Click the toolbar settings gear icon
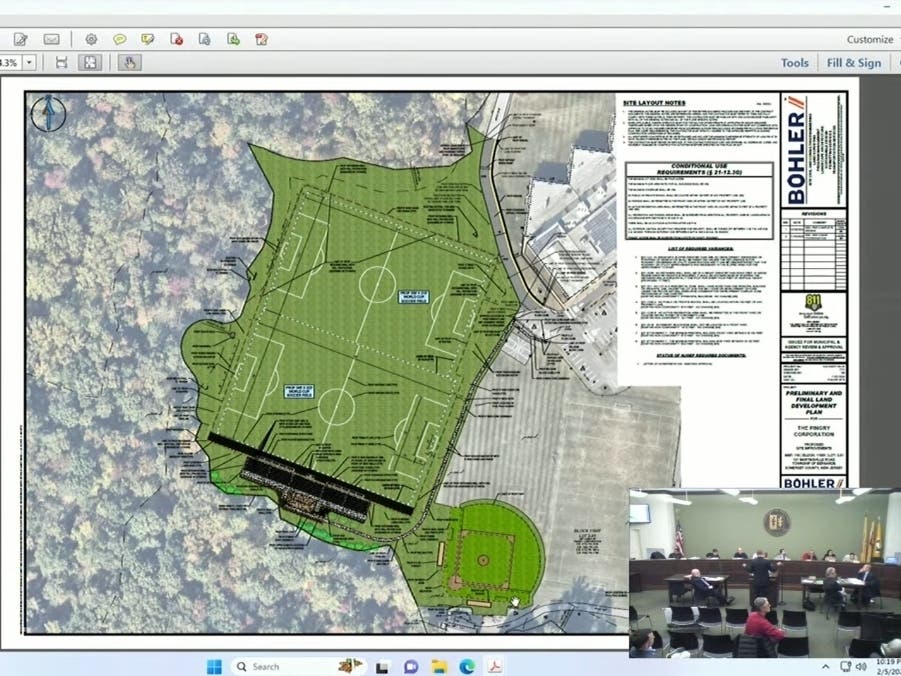Screen dimensions: 901x676 coord(91,38)
